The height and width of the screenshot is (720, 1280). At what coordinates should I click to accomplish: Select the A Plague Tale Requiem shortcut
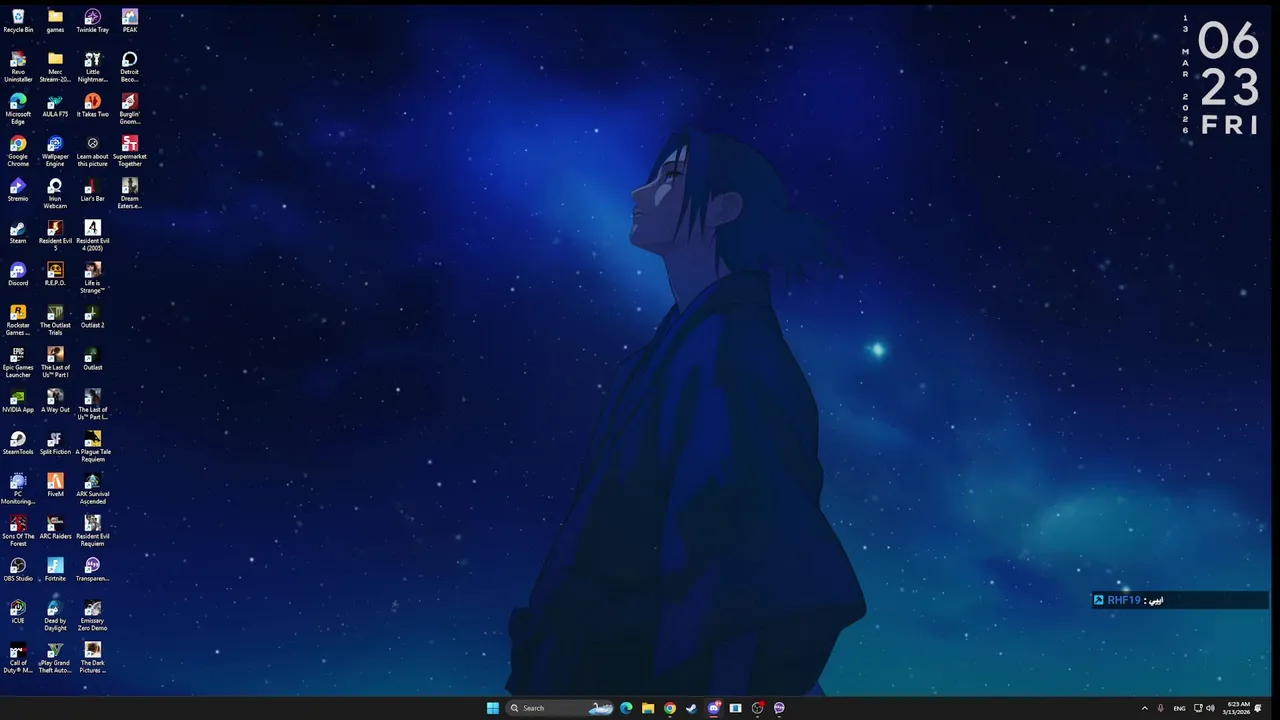coord(92,446)
